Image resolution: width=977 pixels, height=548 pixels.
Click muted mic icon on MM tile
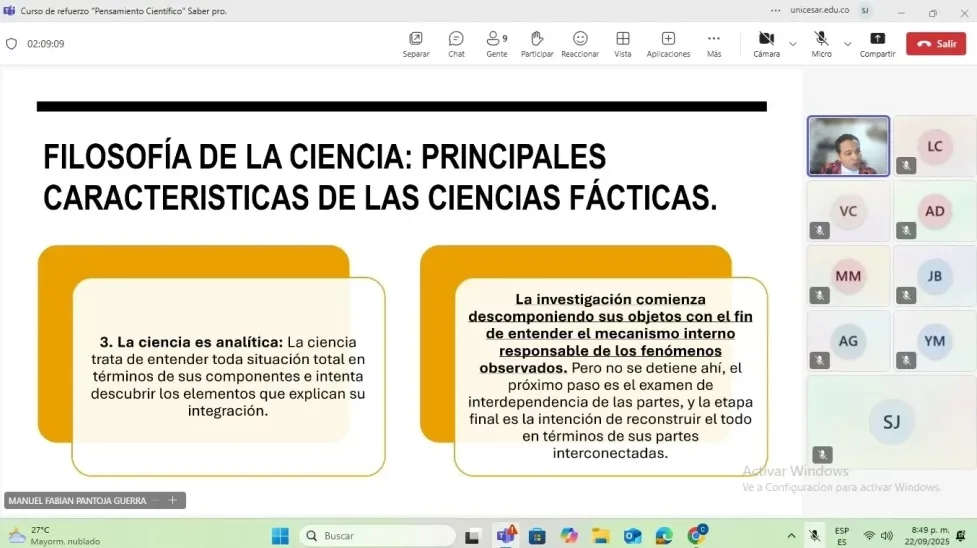[x=819, y=295]
